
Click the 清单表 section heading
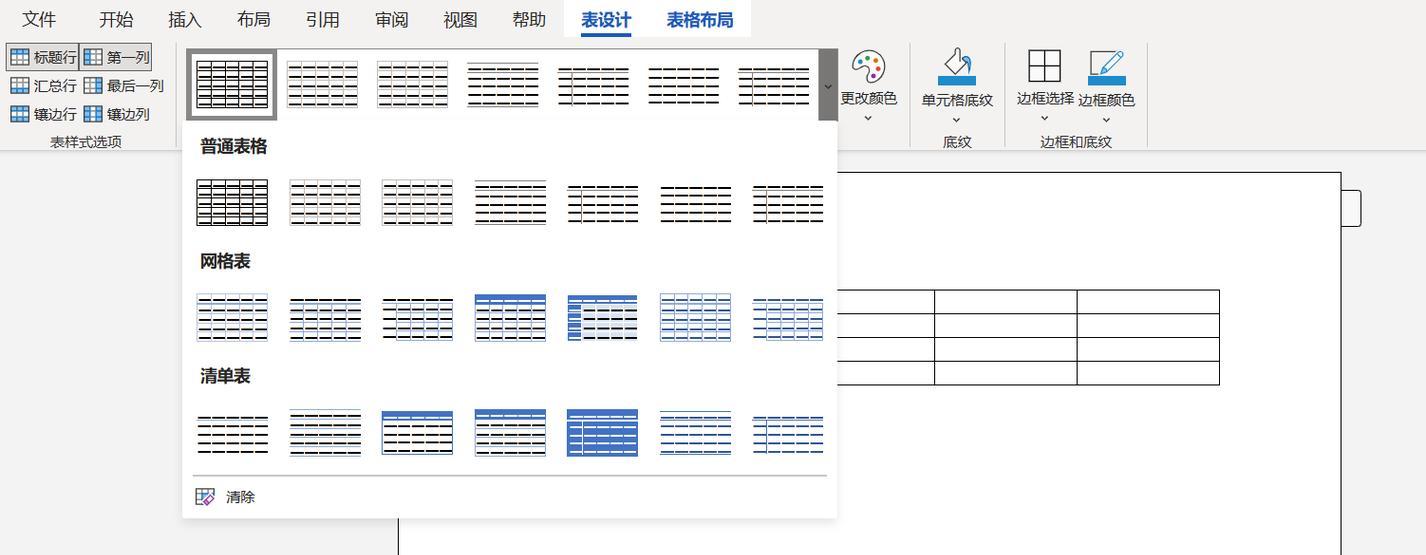225,377
